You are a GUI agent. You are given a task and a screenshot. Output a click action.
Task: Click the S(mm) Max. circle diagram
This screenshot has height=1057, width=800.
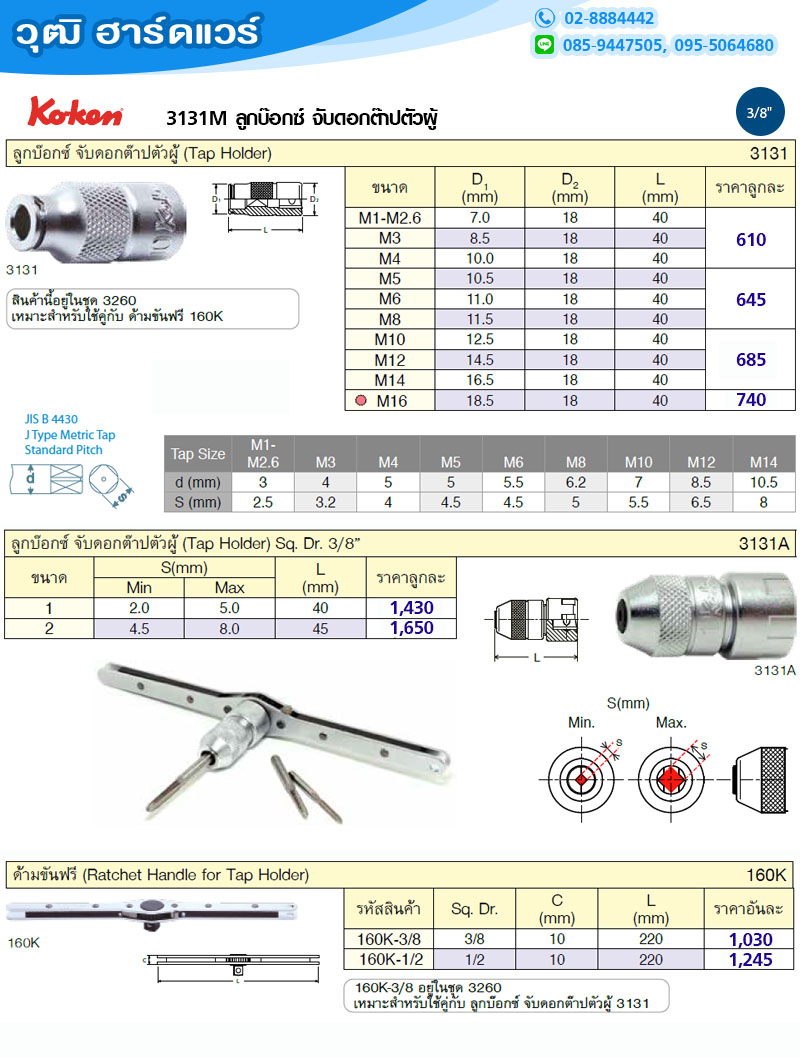click(x=671, y=779)
